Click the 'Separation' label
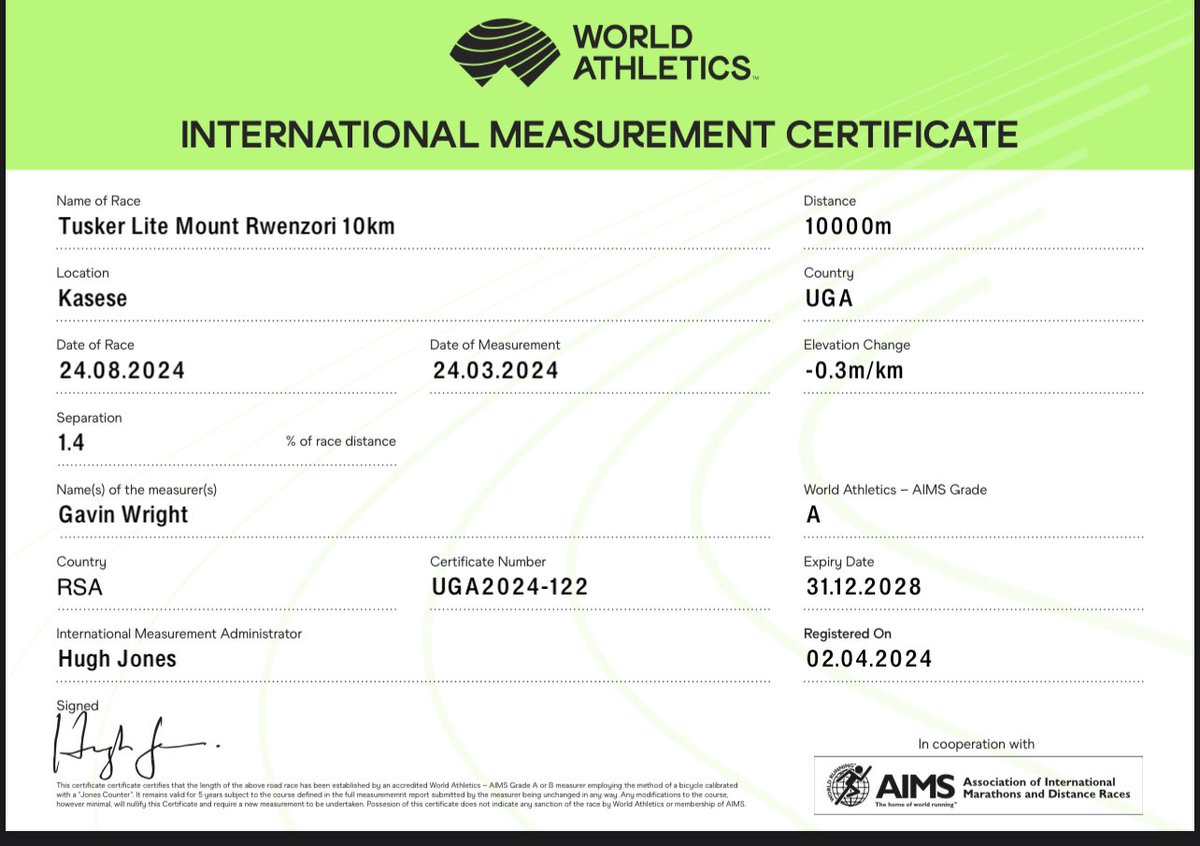Image resolution: width=1200 pixels, height=846 pixels. coord(89,417)
